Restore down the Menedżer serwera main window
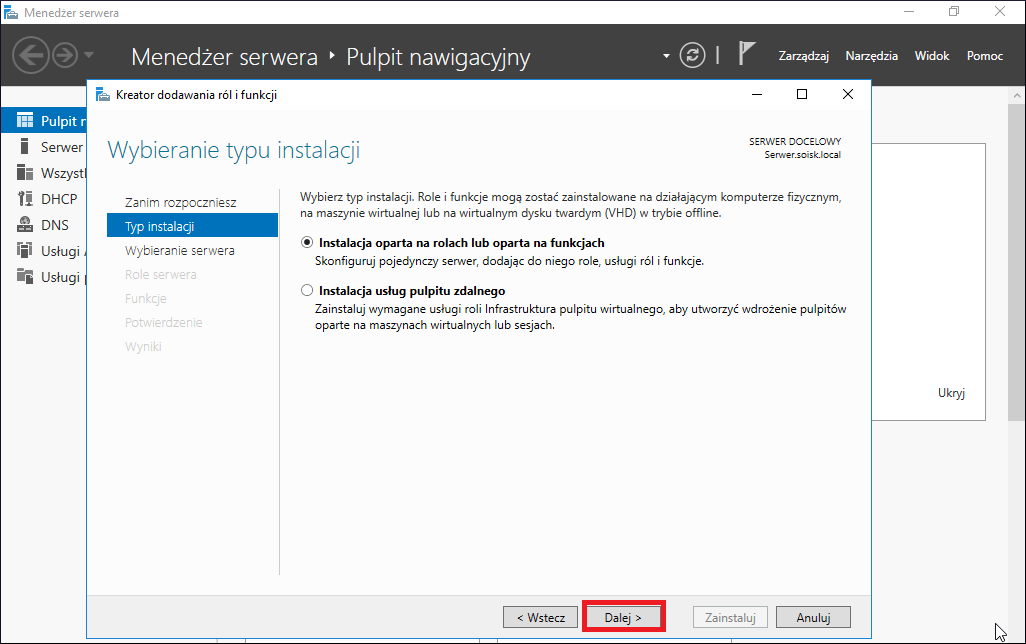The image size is (1026, 644). point(954,12)
